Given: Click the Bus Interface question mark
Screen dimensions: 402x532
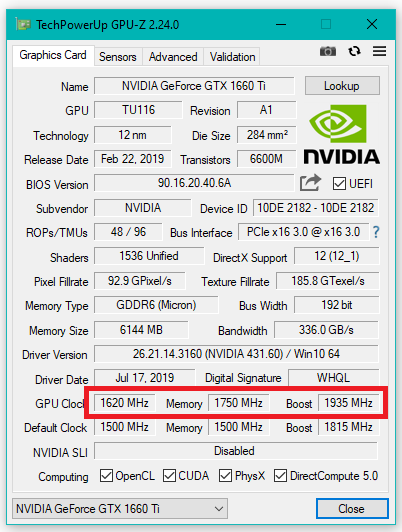Looking at the screenshot, I should (x=376, y=232).
